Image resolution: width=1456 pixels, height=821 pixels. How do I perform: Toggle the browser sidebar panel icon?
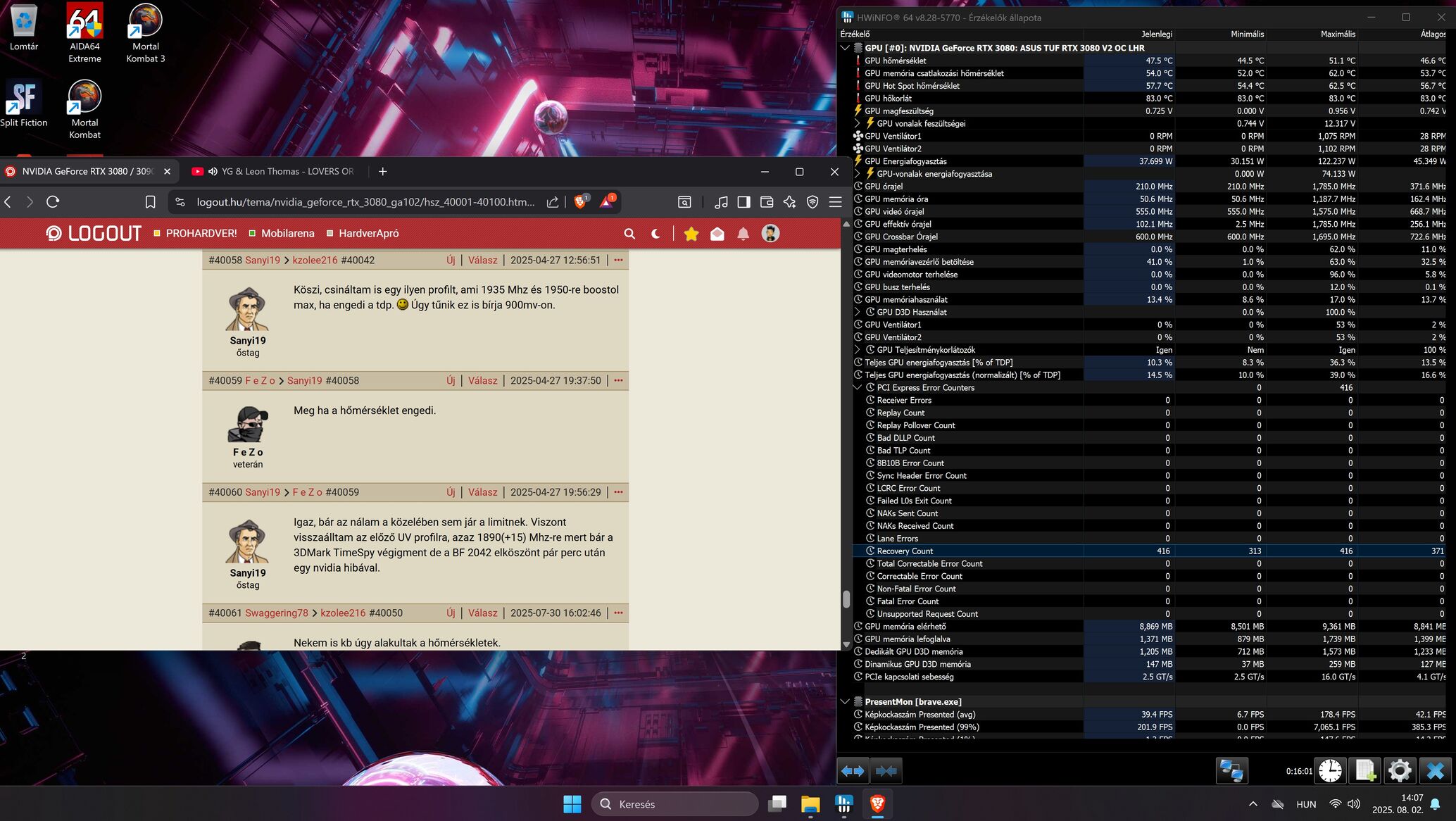tap(743, 202)
